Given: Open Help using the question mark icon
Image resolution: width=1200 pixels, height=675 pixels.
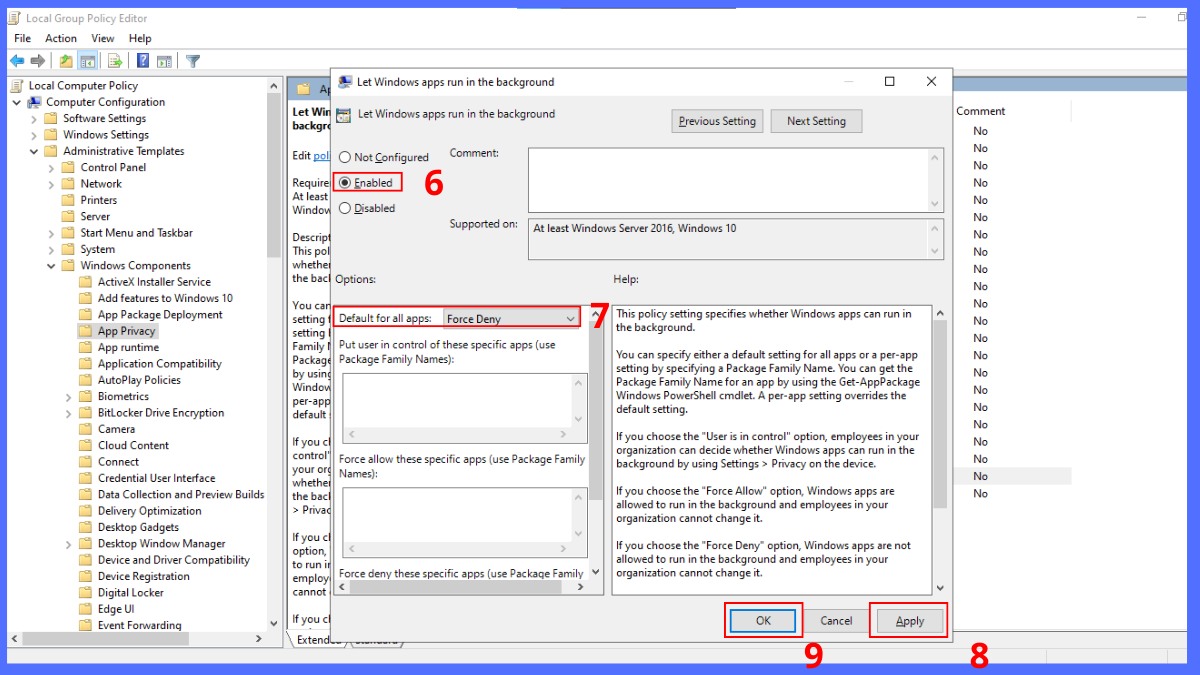Looking at the screenshot, I should click(x=144, y=60).
